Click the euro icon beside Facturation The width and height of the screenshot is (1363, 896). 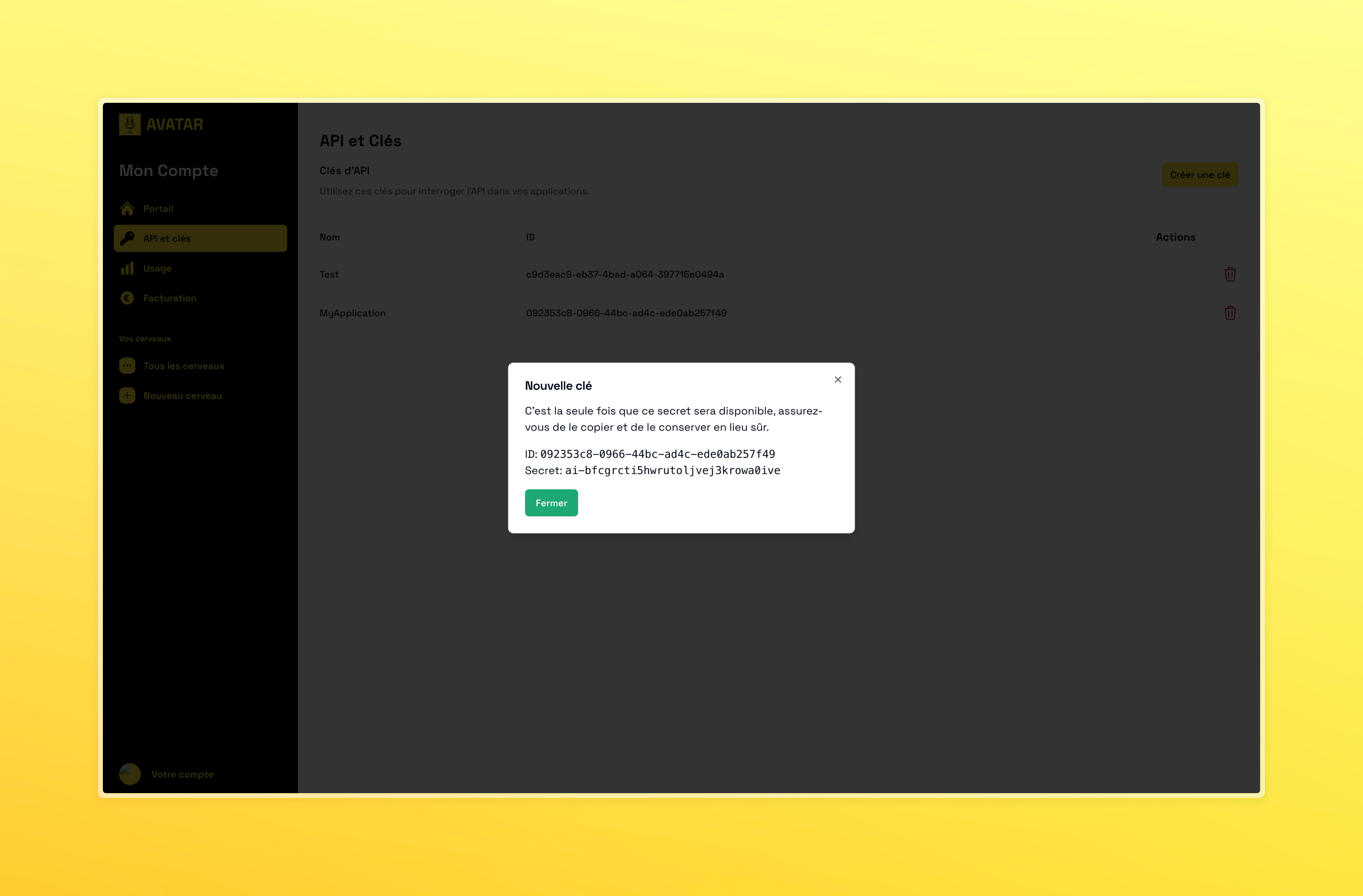click(x=127, y=298)
